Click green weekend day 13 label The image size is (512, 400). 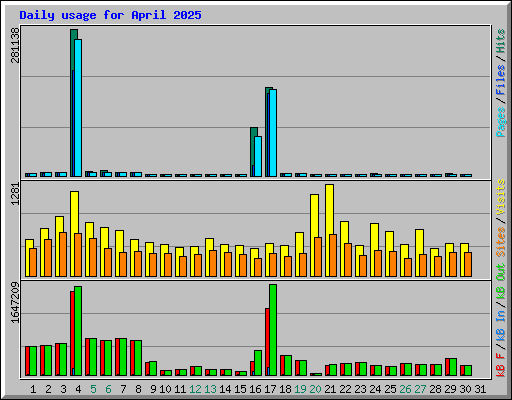(210, 389)
